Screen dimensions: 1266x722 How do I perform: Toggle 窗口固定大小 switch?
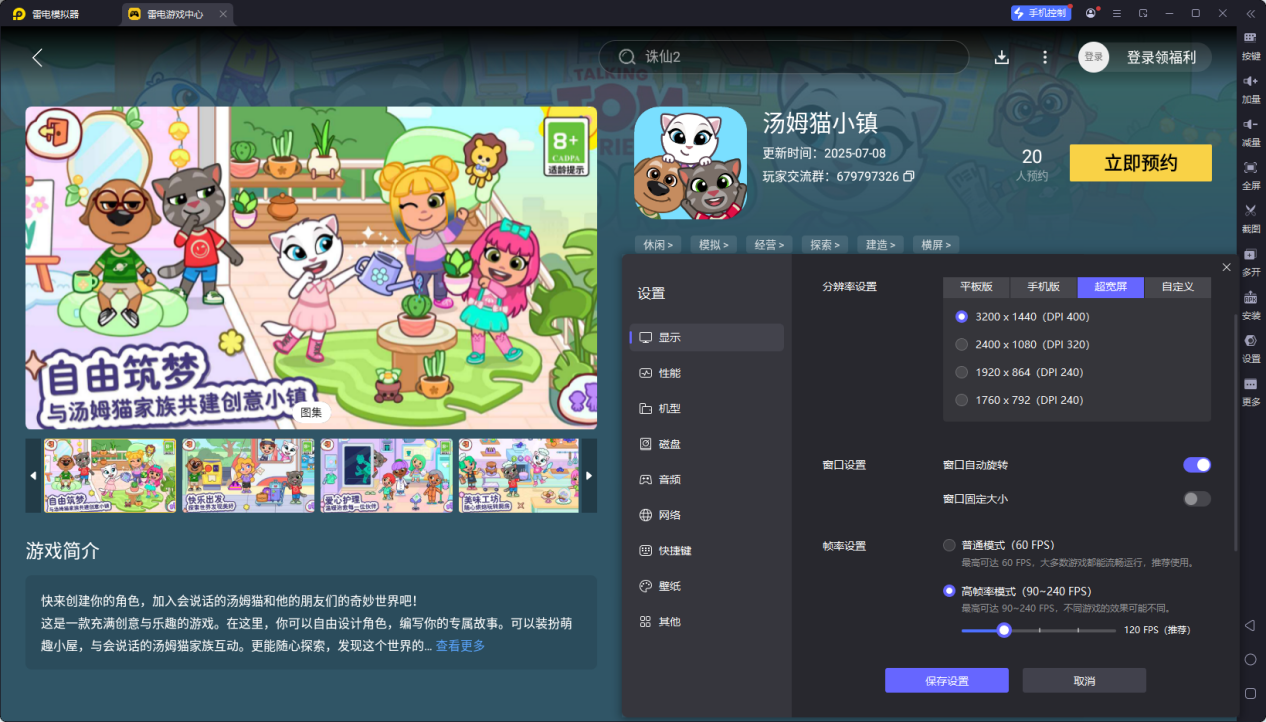pos(1197,499)
